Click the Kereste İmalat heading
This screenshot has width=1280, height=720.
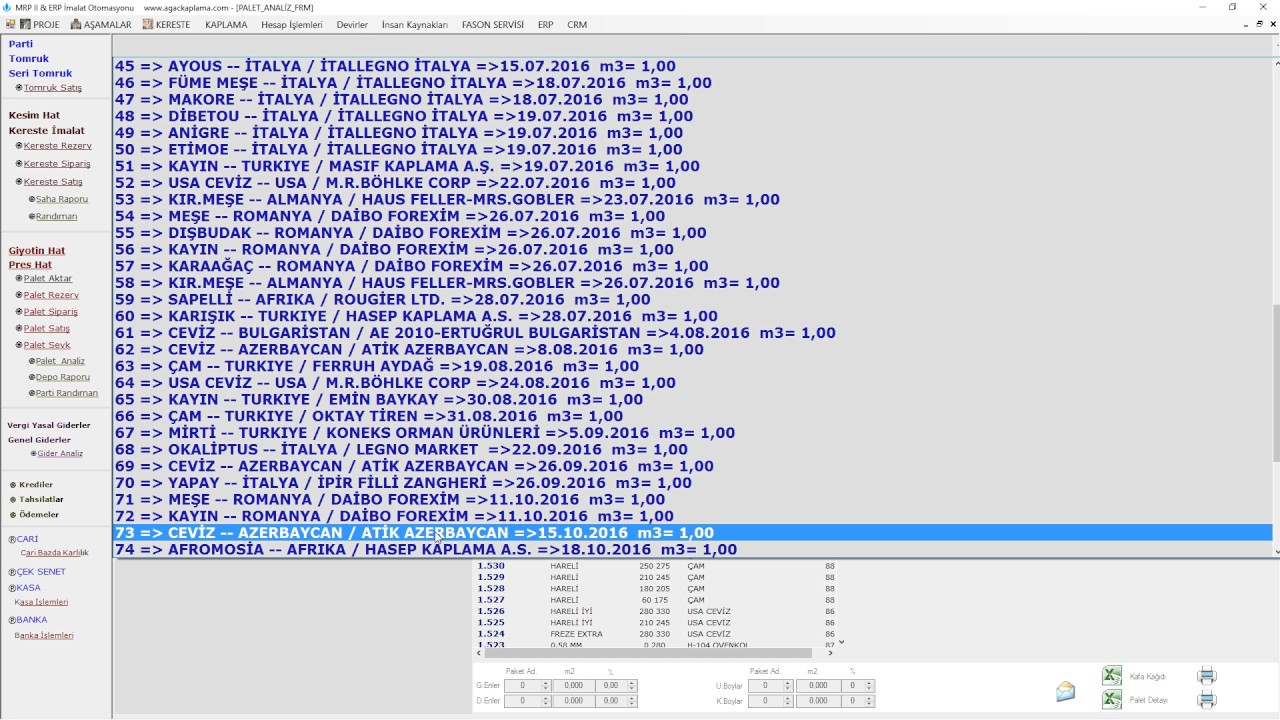point(46,131)
